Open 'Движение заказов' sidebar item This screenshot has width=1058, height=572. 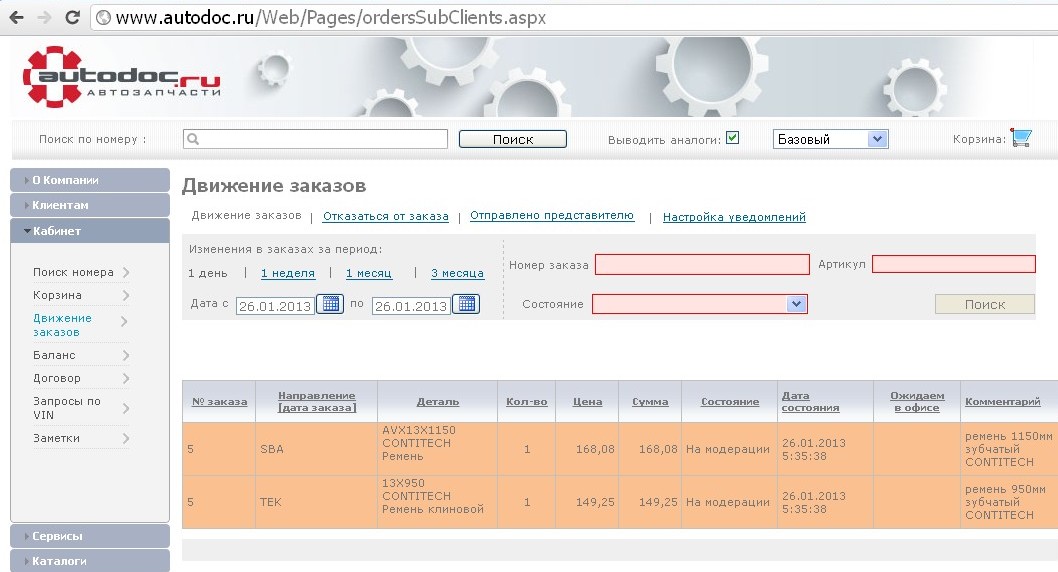click(62, 325)
